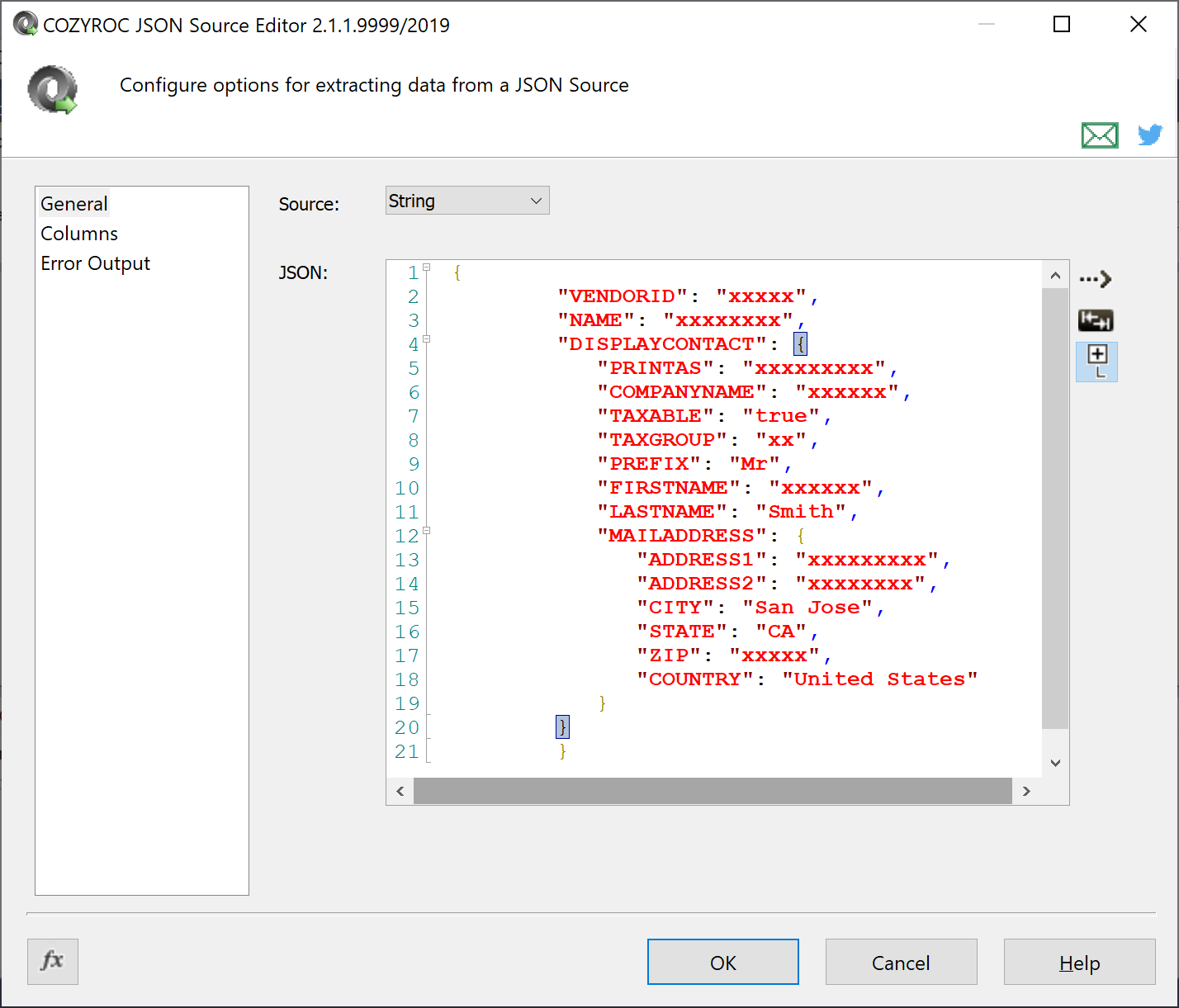Click the "ADDRESS1" key text

pyautogui.click(x=702, y=560)
